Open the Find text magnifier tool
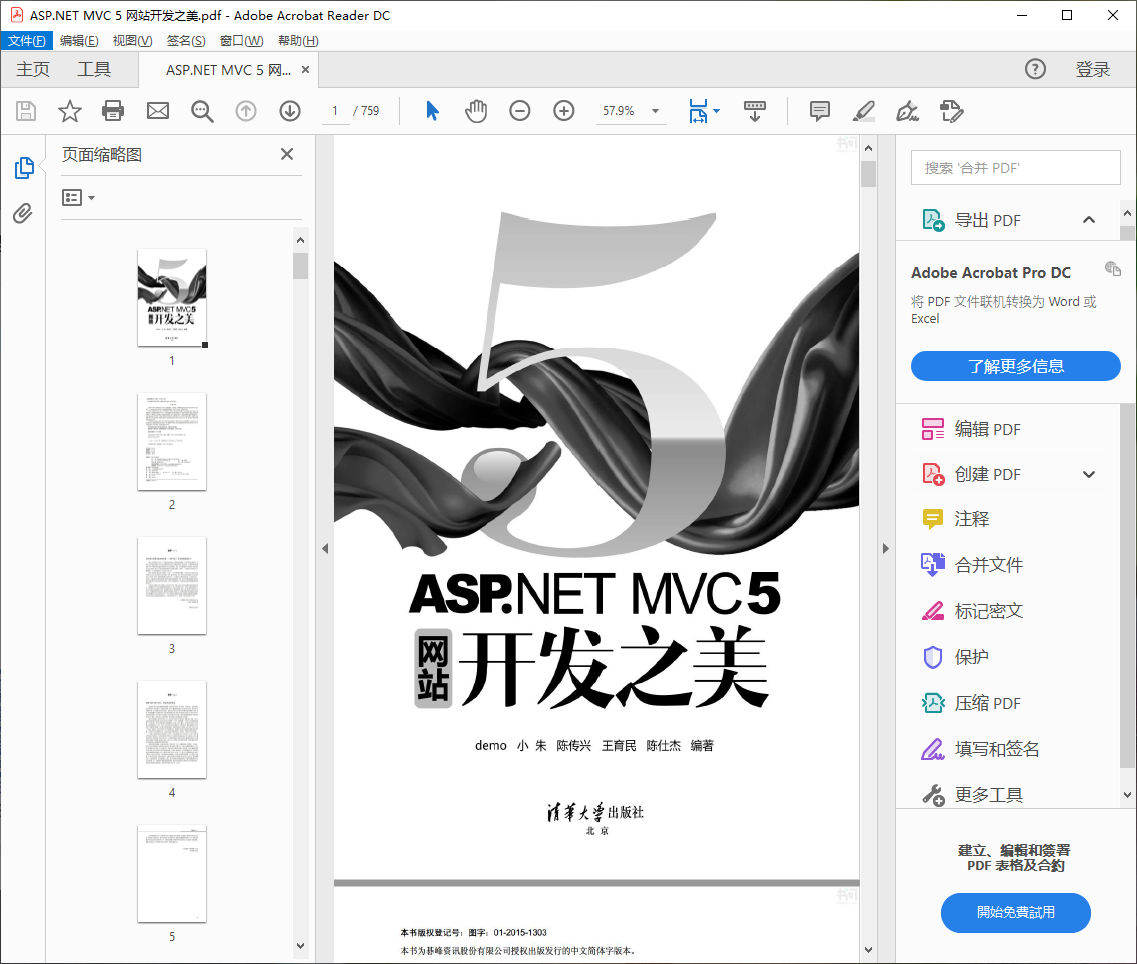This screenshot has width=1137, height=964. click(202, 111)
